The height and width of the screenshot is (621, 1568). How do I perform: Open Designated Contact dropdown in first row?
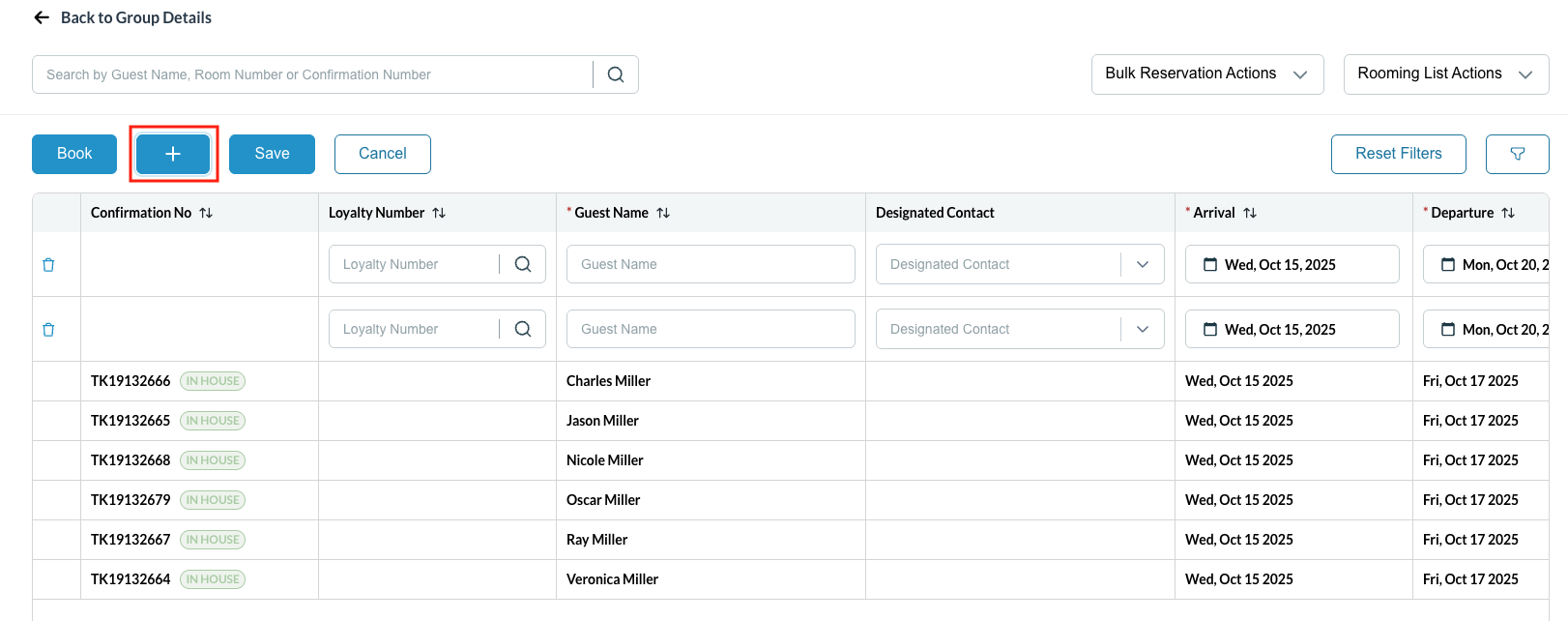1143,264
